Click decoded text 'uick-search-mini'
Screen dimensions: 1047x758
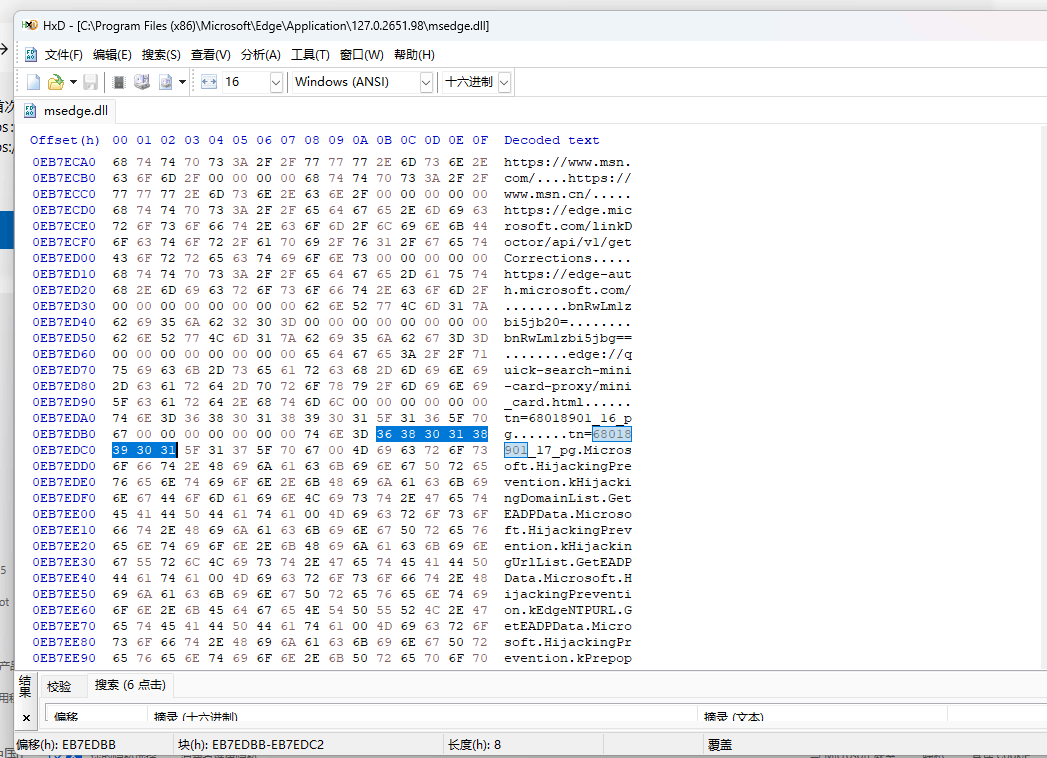point(568,370)
